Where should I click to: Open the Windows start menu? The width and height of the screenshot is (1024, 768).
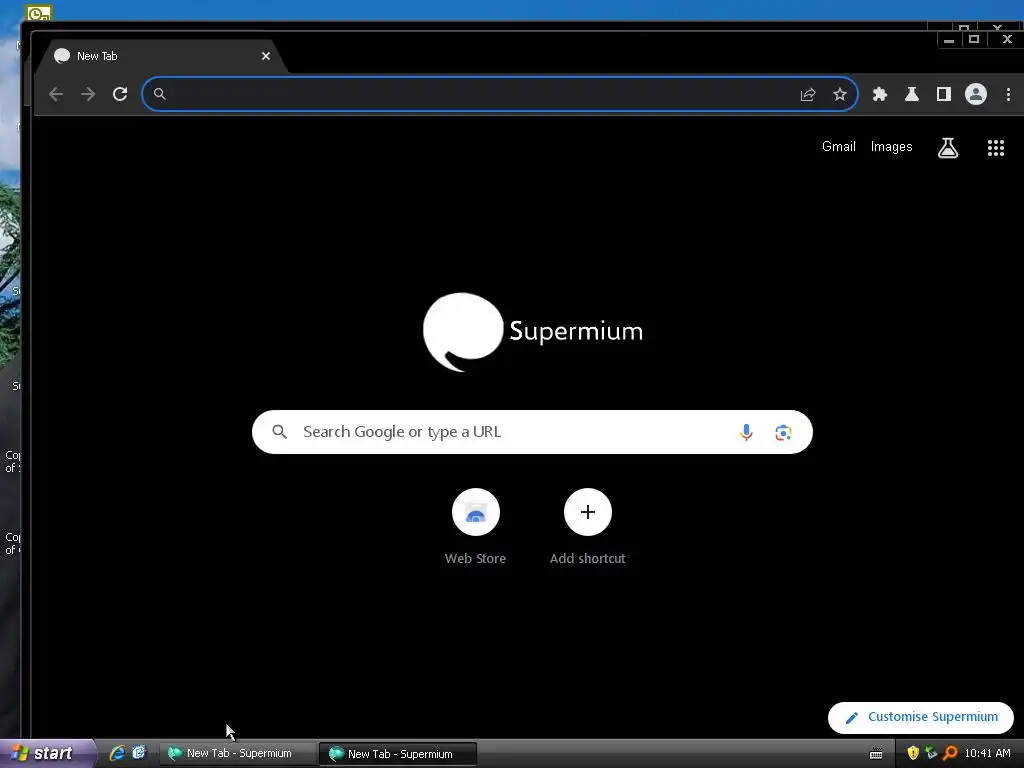(x=47, y=753)
